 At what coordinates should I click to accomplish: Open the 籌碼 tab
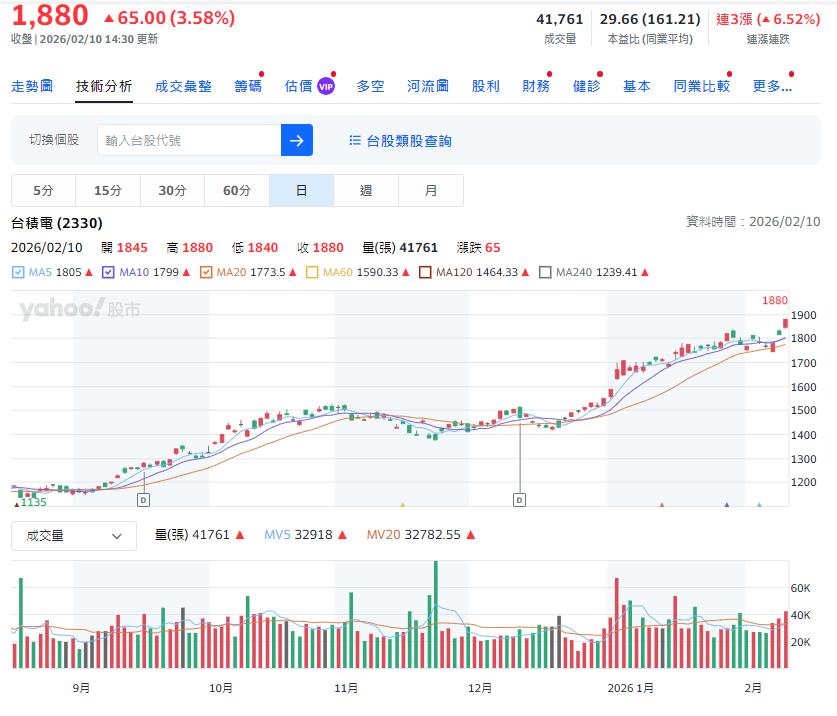pyautogui.click(x=248, y=85)
